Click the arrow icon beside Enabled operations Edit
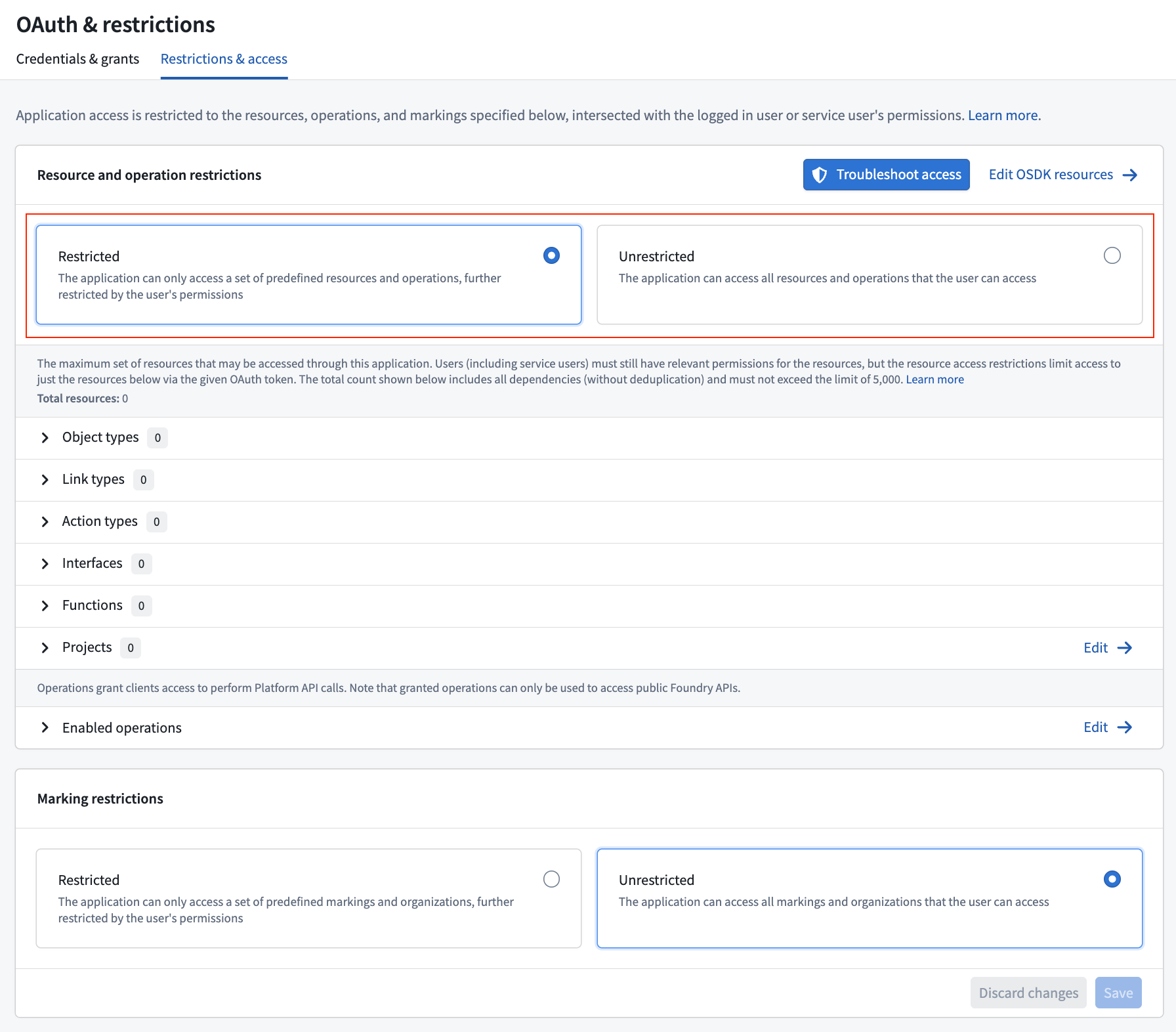The width and height of the screenshot is (1176, 1032). (x=1125, y=727)
